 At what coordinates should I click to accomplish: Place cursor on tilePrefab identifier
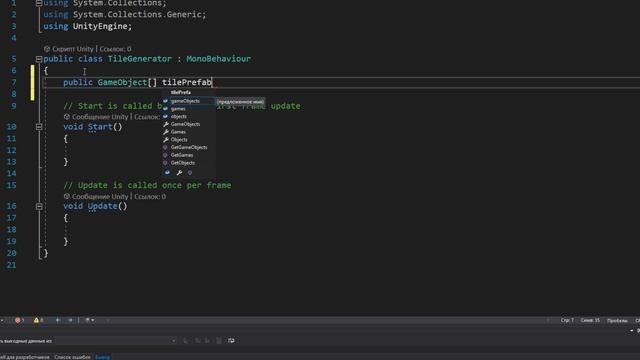(x=187, y=82)
